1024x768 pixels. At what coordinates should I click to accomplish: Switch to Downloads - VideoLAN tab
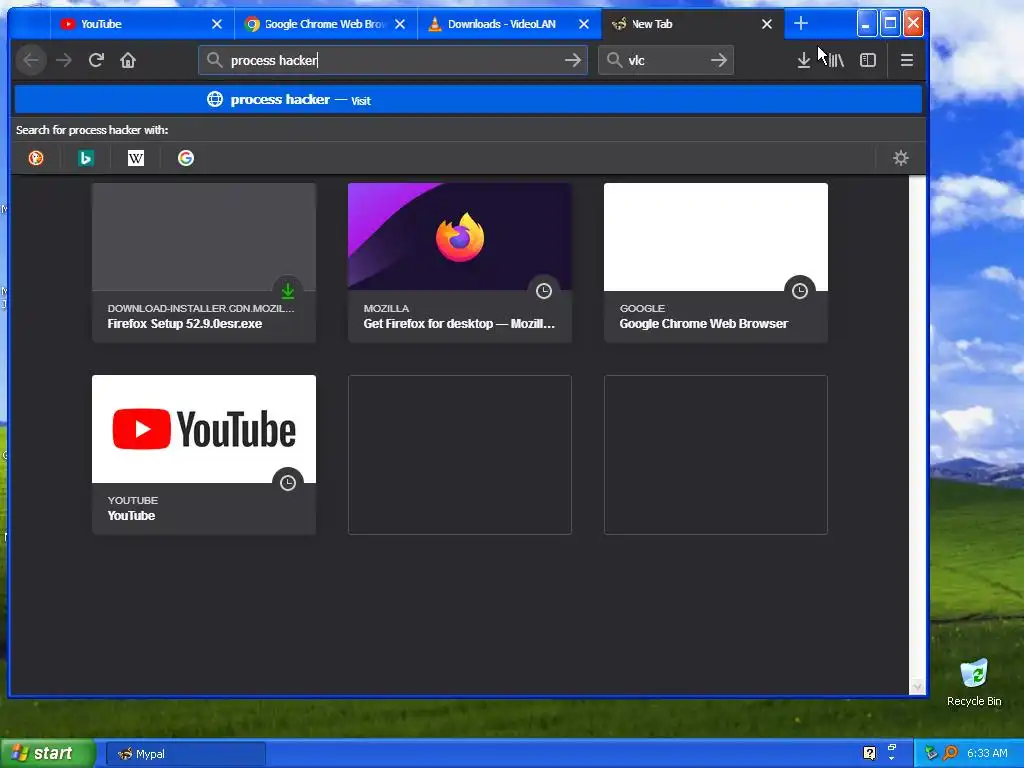tap(509, 24)
